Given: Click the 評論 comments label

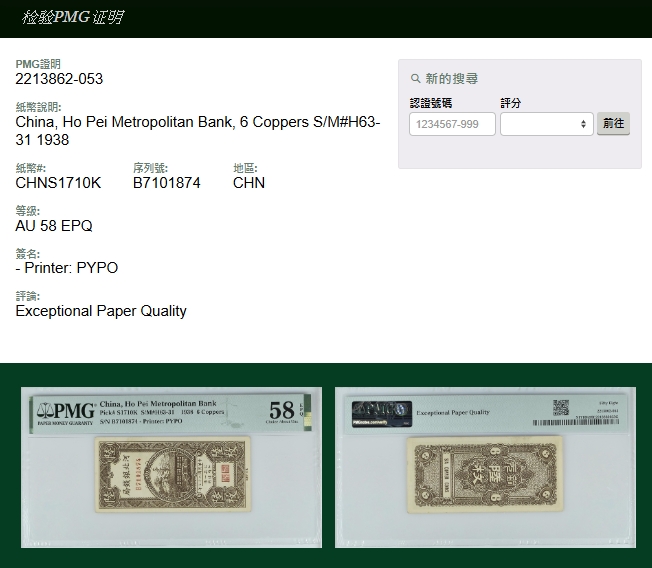Looking at the screenshot, I should [x=27, y=296].
